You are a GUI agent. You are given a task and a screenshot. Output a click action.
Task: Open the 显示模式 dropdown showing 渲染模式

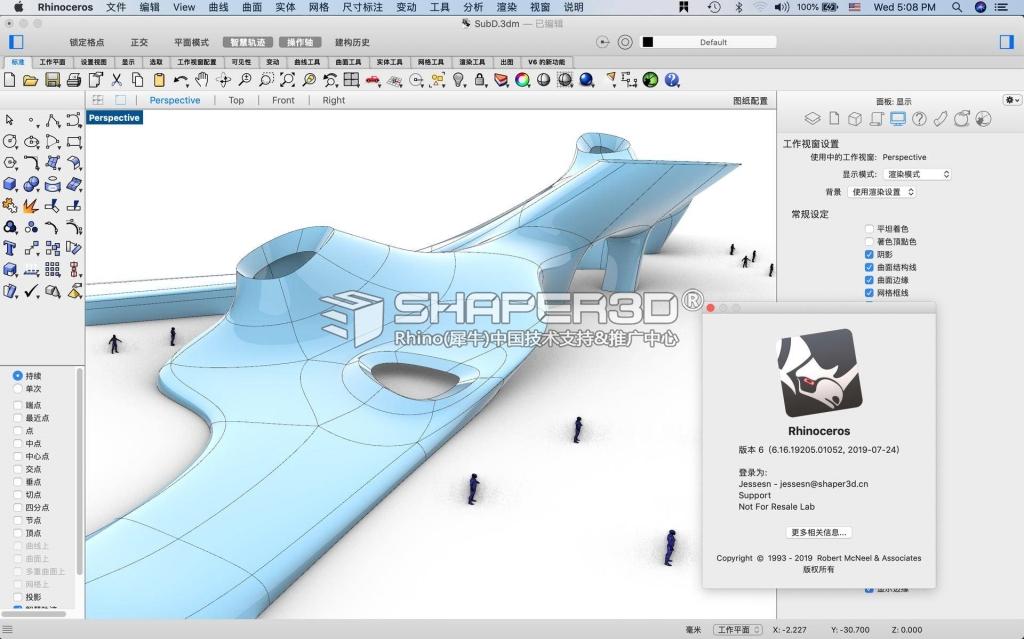(x=917, y=174)
